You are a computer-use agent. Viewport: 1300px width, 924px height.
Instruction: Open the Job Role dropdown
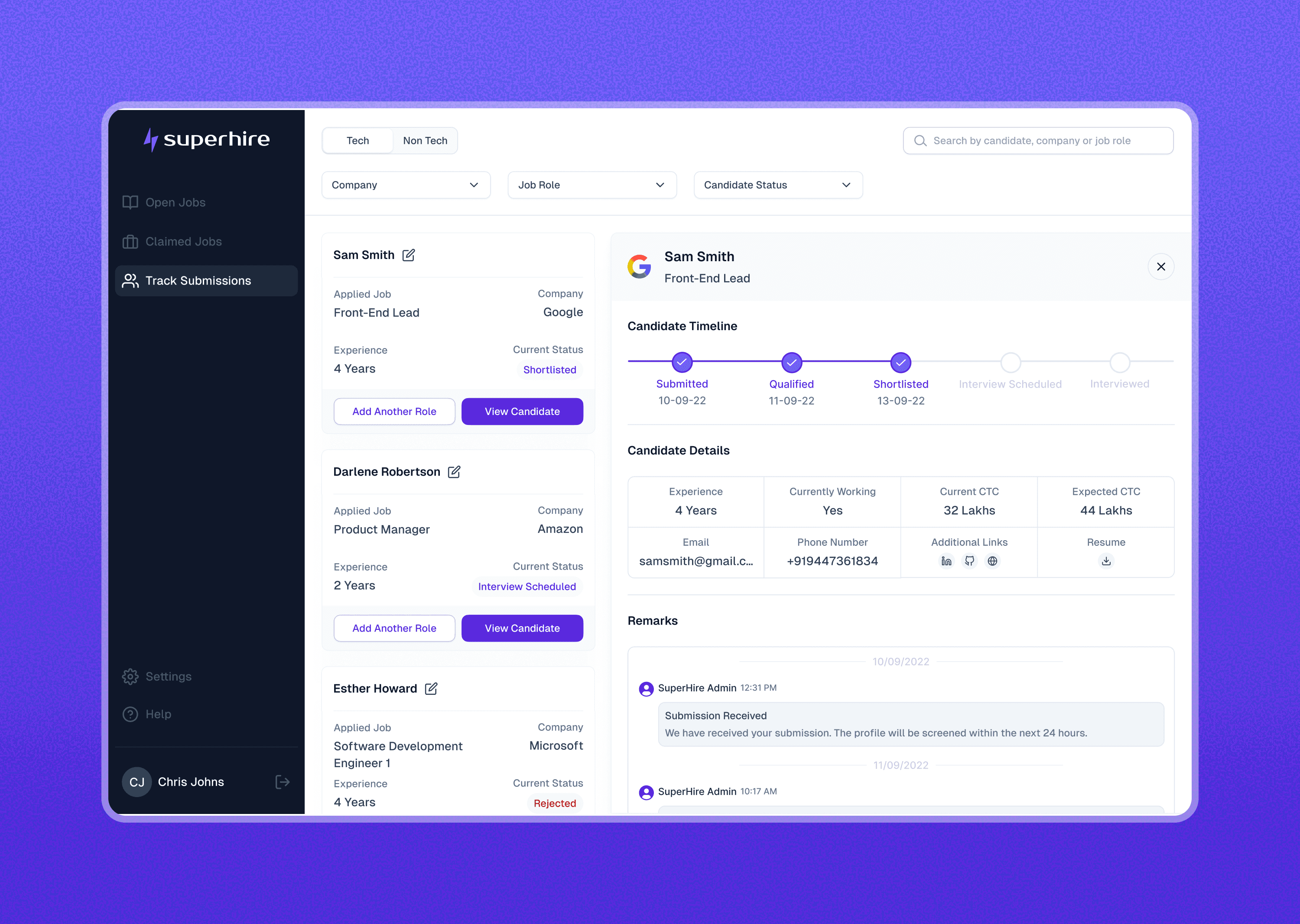coord(591,185)
